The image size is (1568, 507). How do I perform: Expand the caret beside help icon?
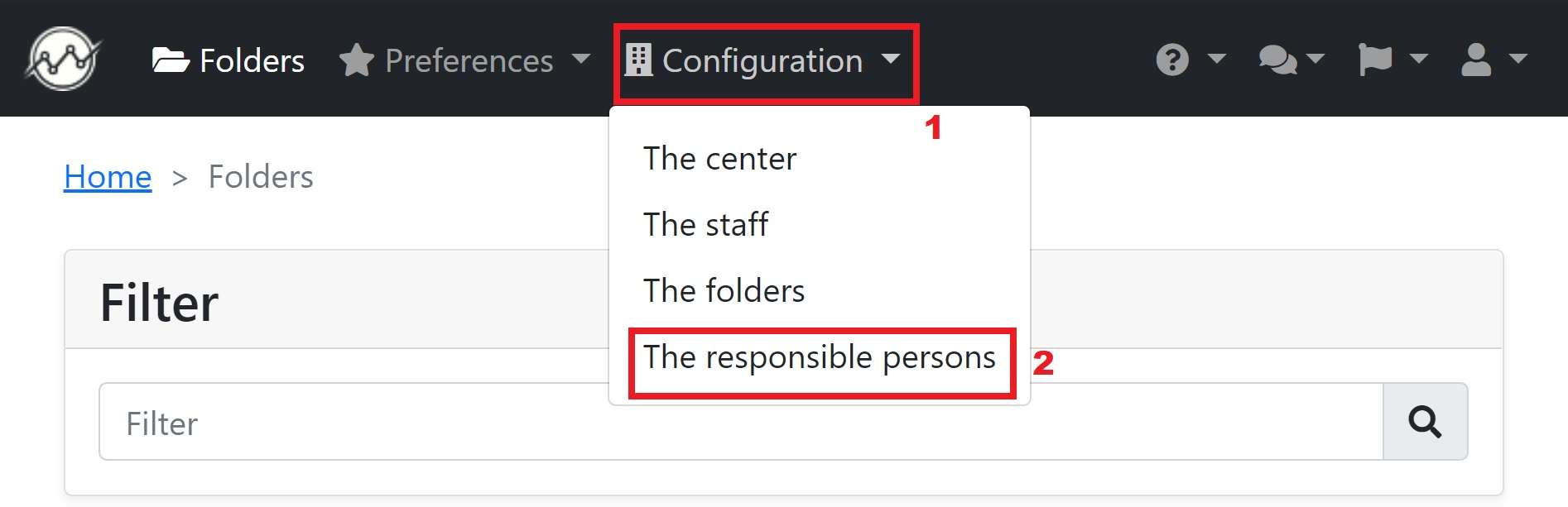(1216, 59)
